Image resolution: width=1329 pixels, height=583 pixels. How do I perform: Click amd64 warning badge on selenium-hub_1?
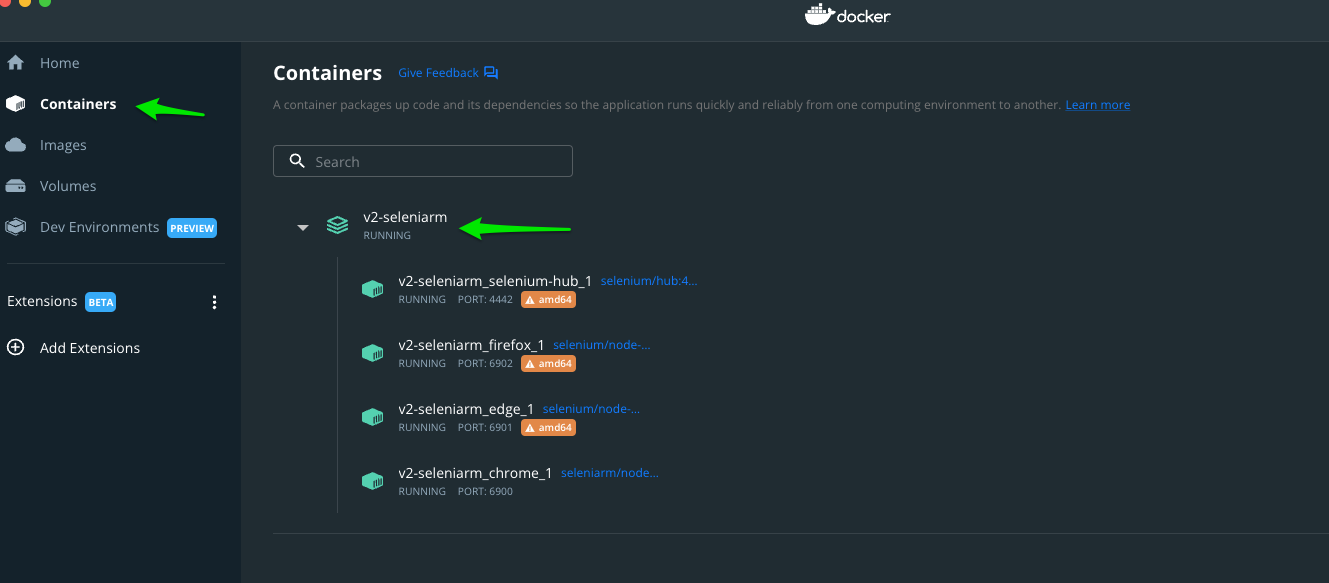(x=548, y=299)
